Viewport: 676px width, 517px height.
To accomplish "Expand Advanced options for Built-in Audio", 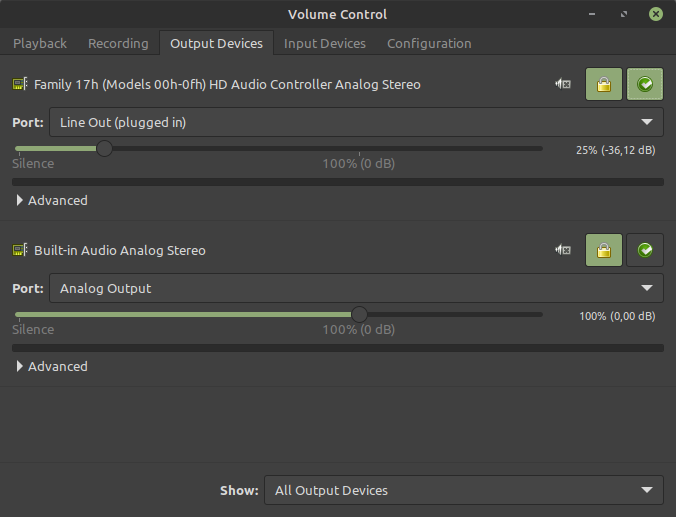I will pyautogui.click(x=51, y=366).
